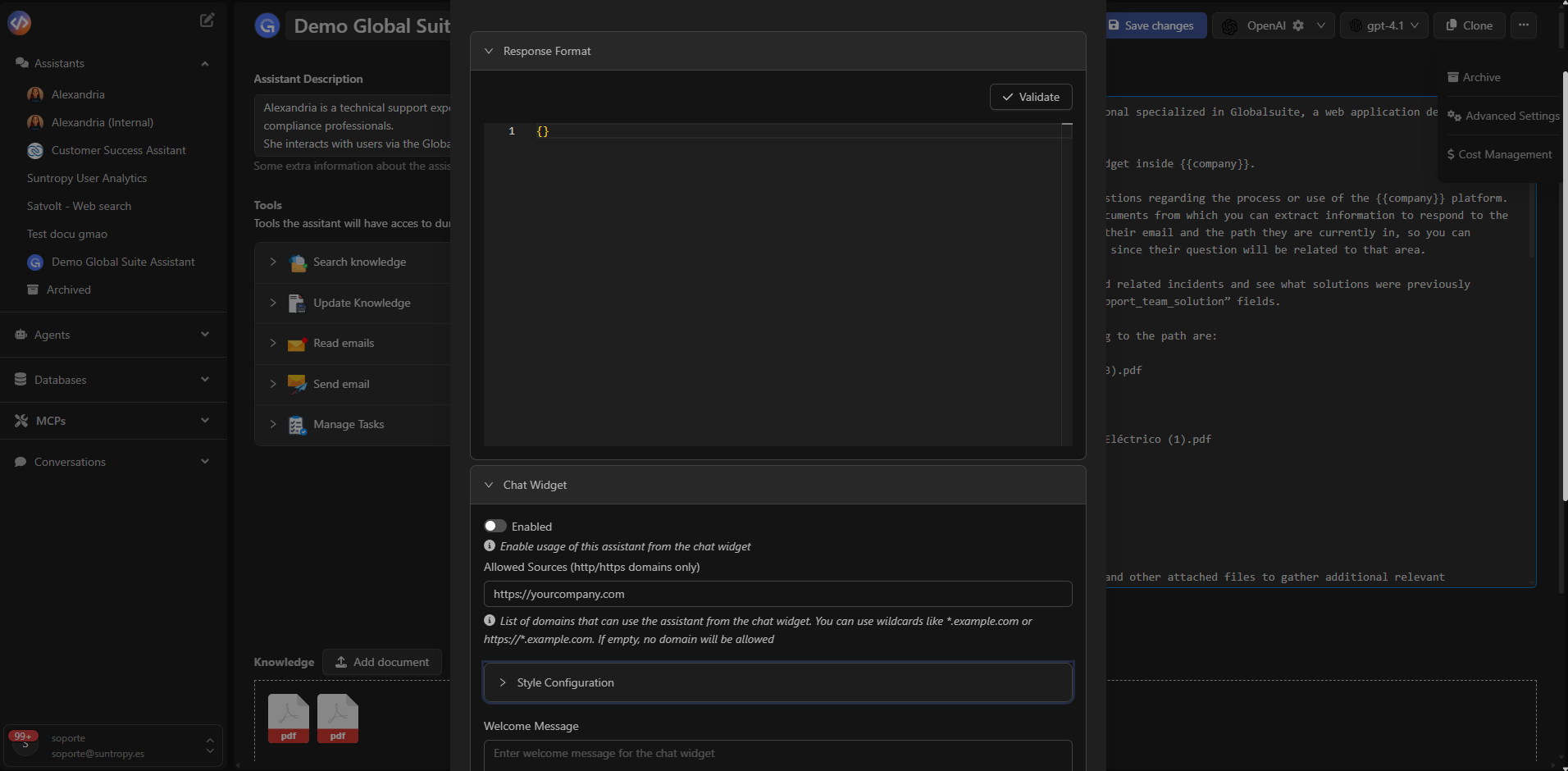
Task: Click the Read emails tool icon
Action: tap(296, 343)
